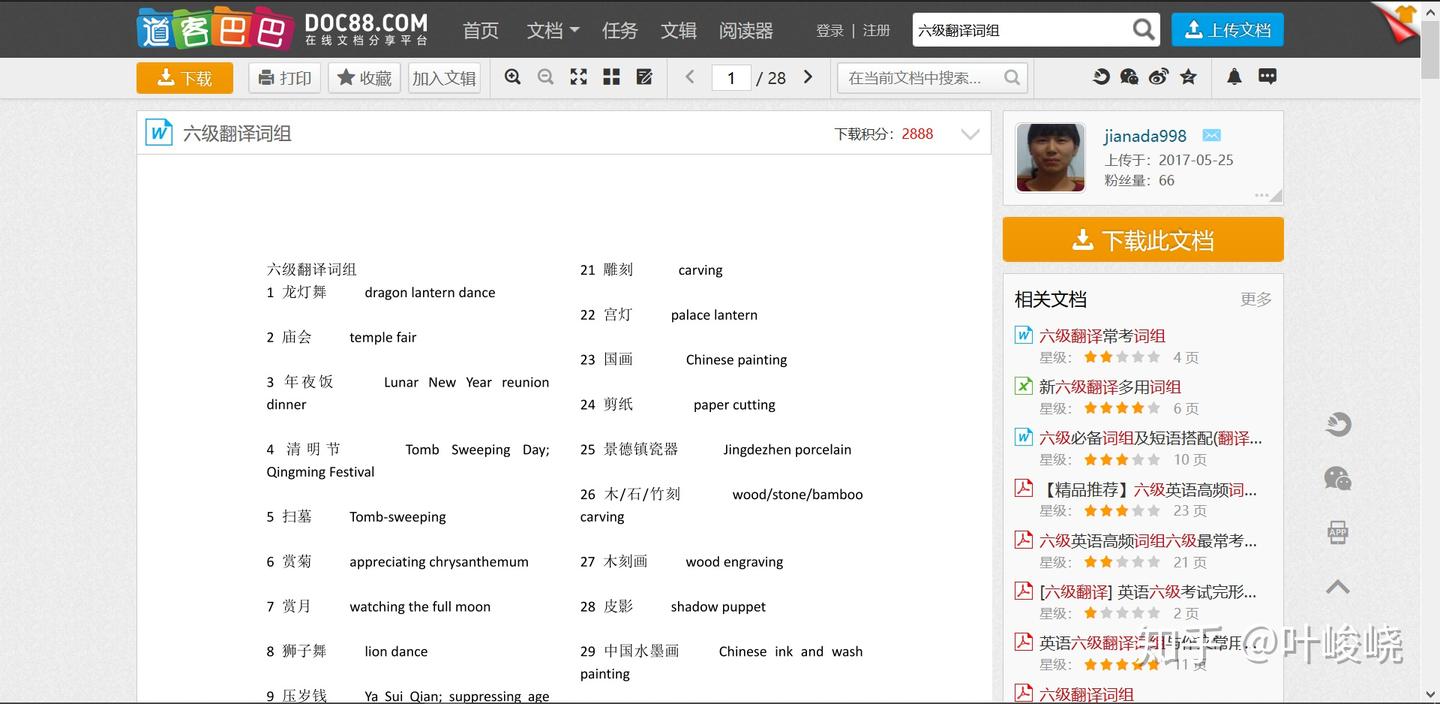The height and width of the screenshot is (704, 1440).
Task: Go to 文辑 in the top navigation
Action: 678,30
